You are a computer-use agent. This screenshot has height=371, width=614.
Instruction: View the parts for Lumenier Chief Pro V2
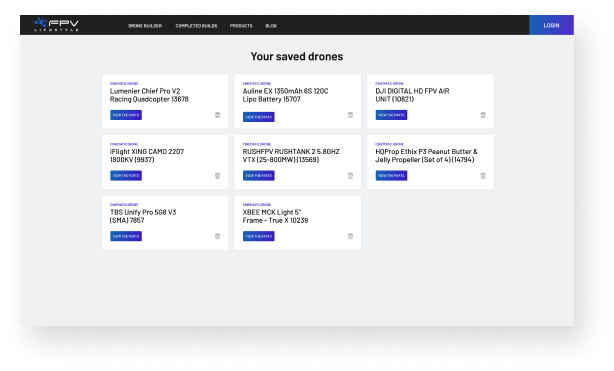(126, 115)
